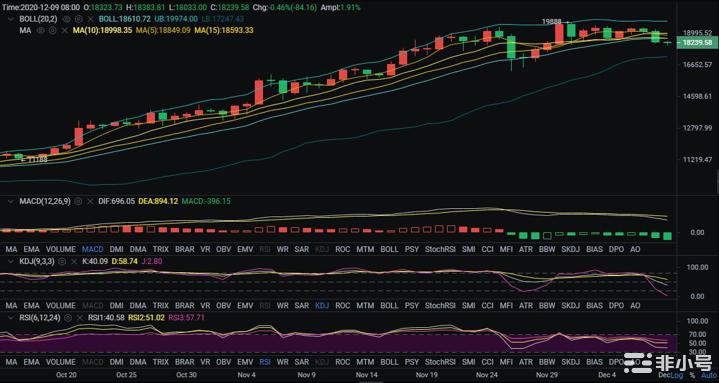Select WR tab in row below RSI chart
Image resolution: width=719 pixels, height=383 pixels.
[282, 362]
